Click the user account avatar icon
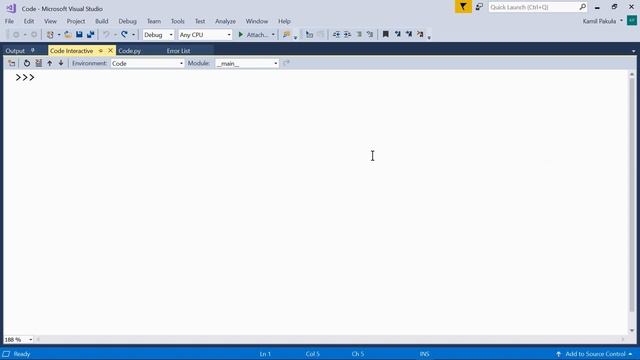The height and width of the screenshot is (360, 640). [x=631, y=20]
